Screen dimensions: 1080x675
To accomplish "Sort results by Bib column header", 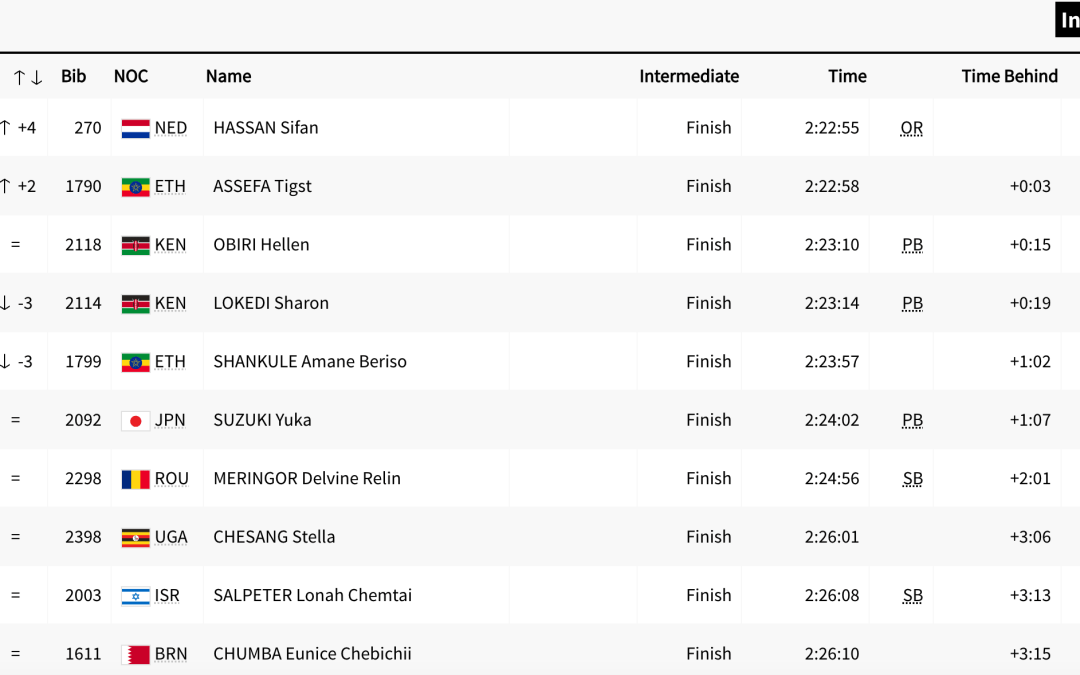I will coord(74,76).
